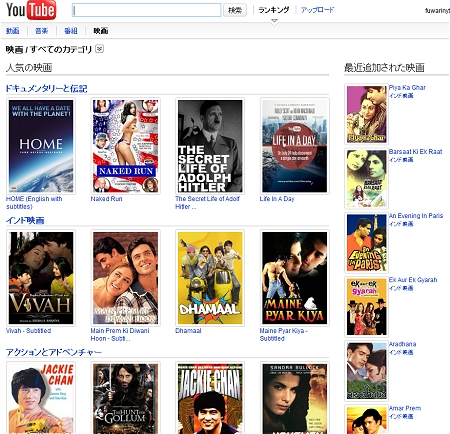Switch to the 番組 tab
The width and height of the screenshot is (450, 434).
pos(71,31)
